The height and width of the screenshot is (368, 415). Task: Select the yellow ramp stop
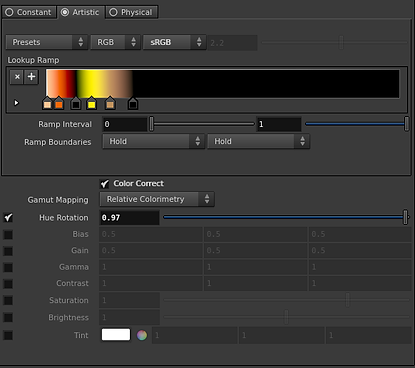(x=91, y=103)
